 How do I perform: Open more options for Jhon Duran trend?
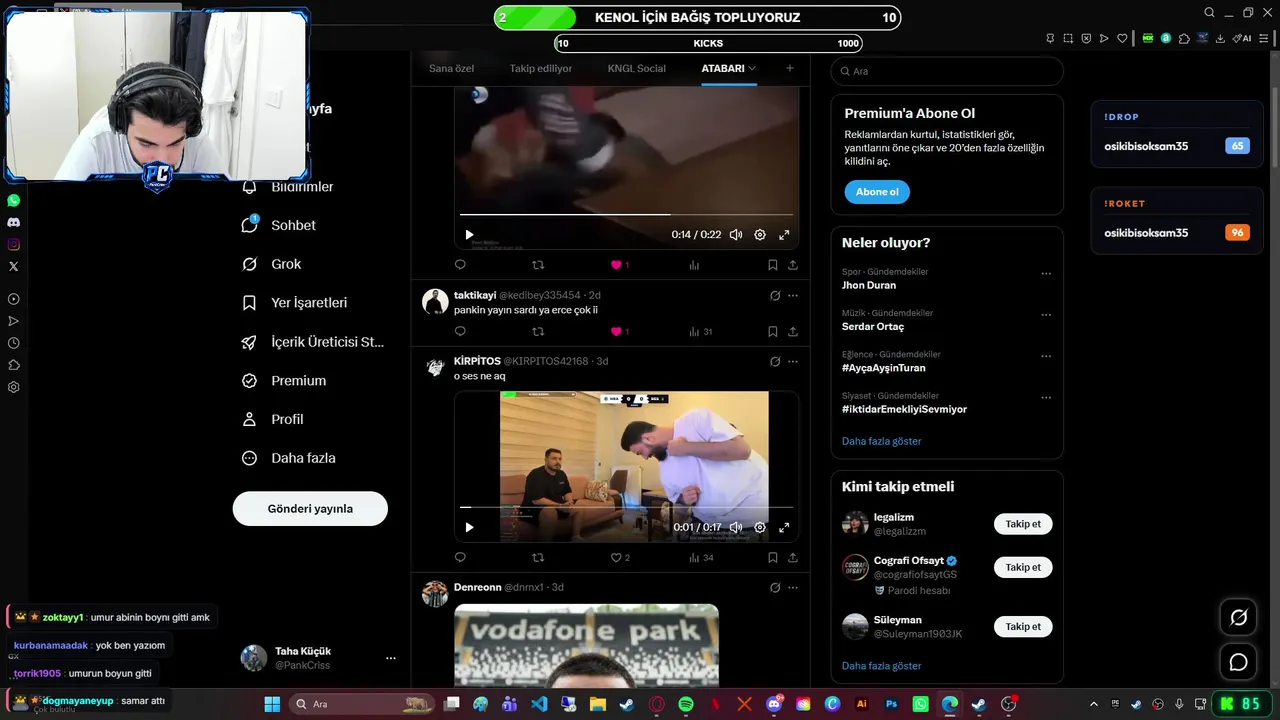(1046, 274)
